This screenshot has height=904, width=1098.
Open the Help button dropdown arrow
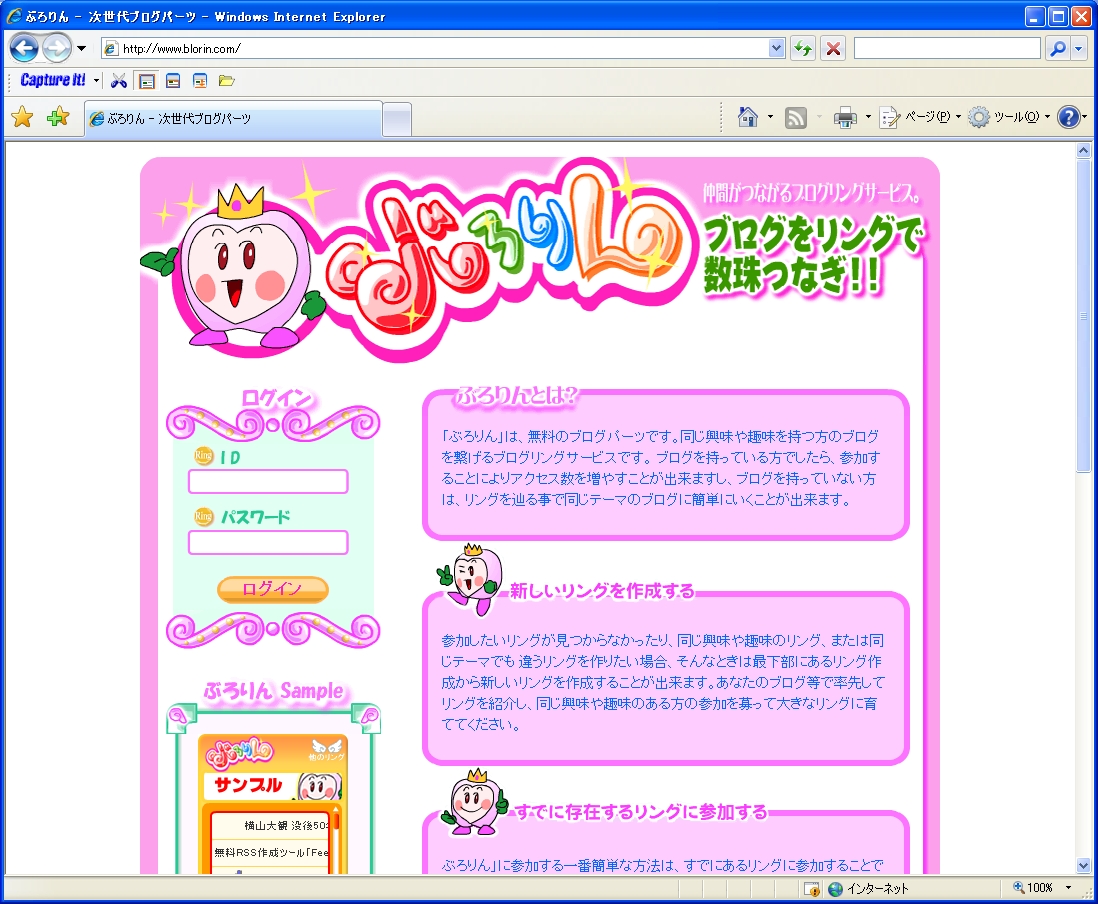[x=1084, y=117]
